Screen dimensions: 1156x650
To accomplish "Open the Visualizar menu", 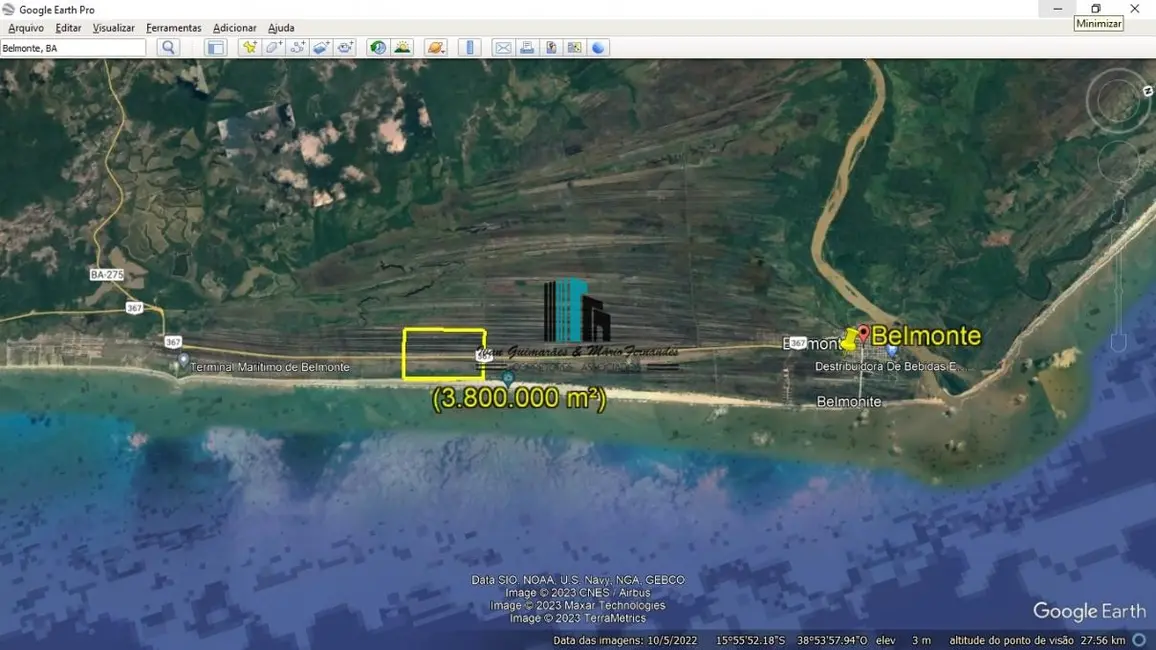I will tap(114, 28).
